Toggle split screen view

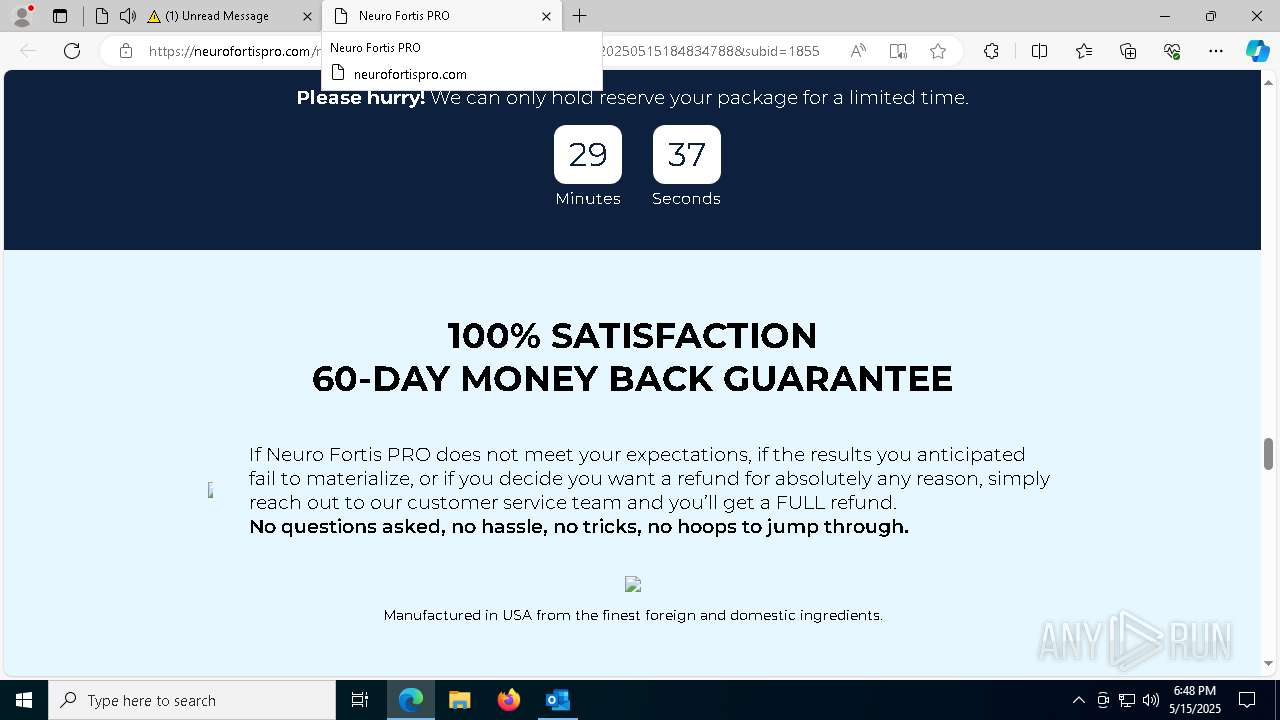tap(1039, 51)
